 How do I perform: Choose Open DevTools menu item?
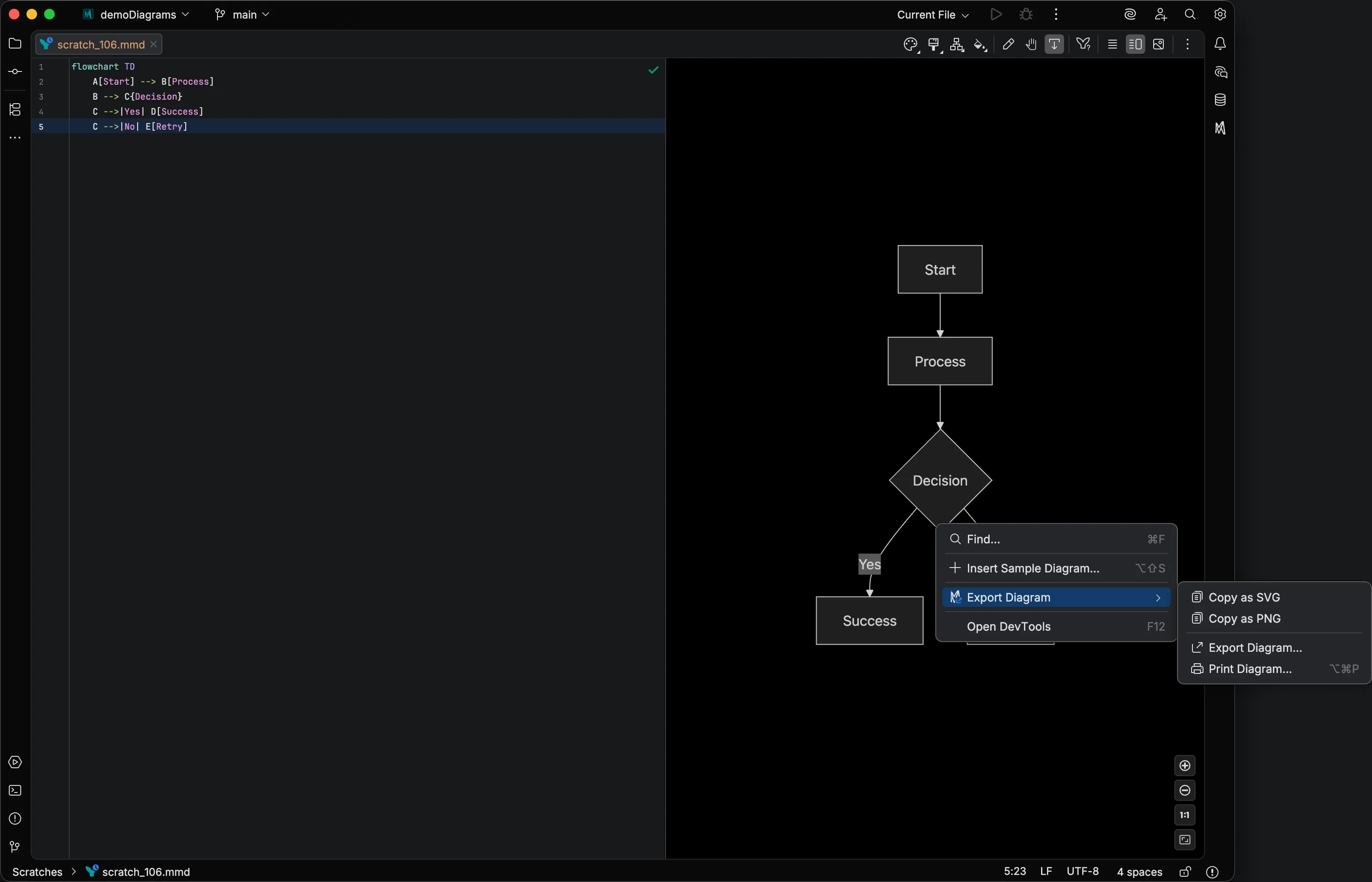1057,627
